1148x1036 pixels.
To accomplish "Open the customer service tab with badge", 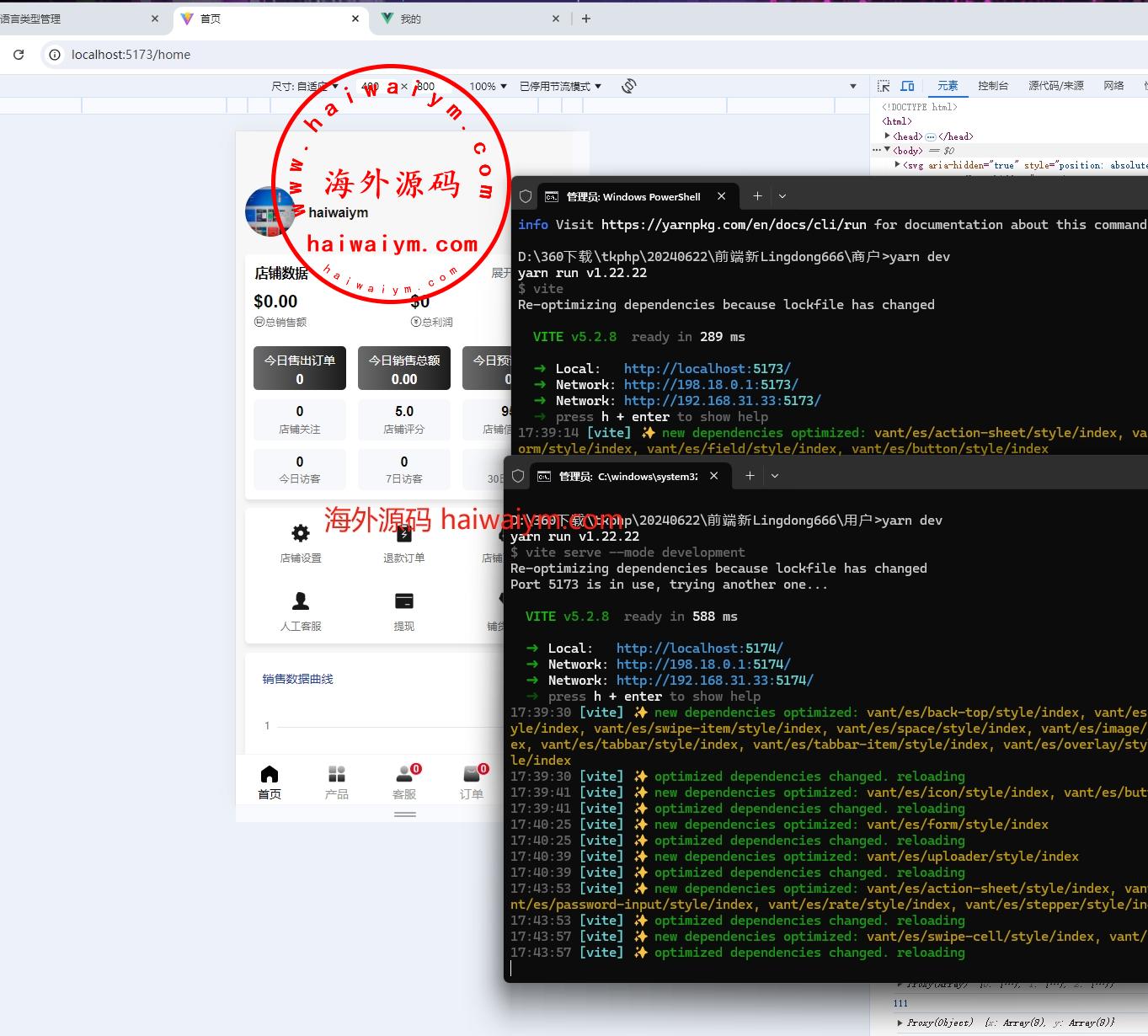I will click(x=404, y=774).
